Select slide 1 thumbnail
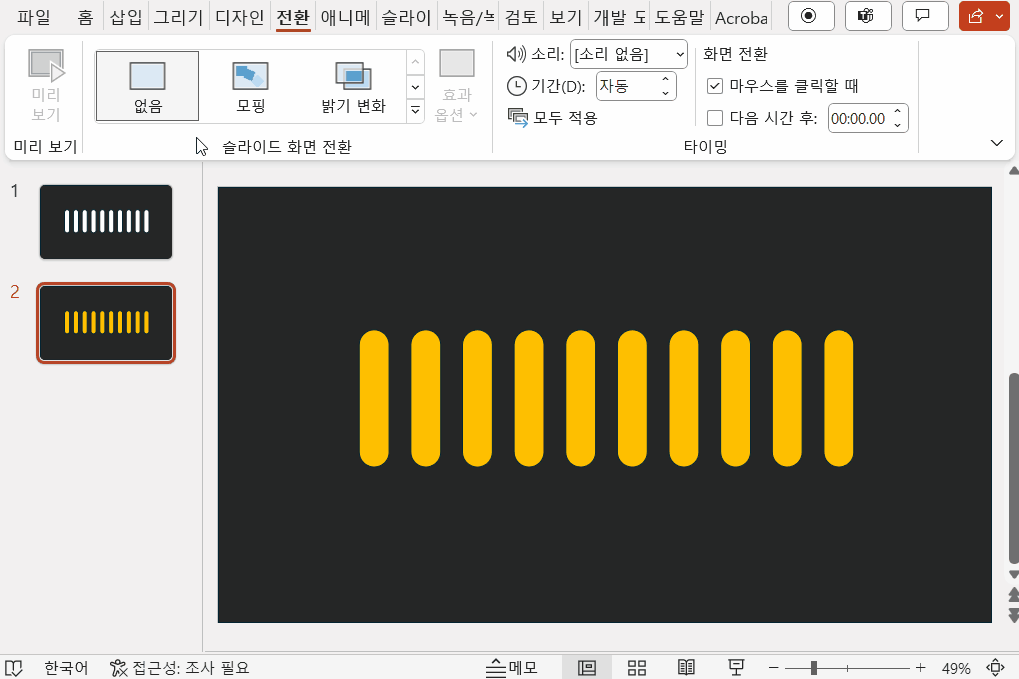 (106, 222)
